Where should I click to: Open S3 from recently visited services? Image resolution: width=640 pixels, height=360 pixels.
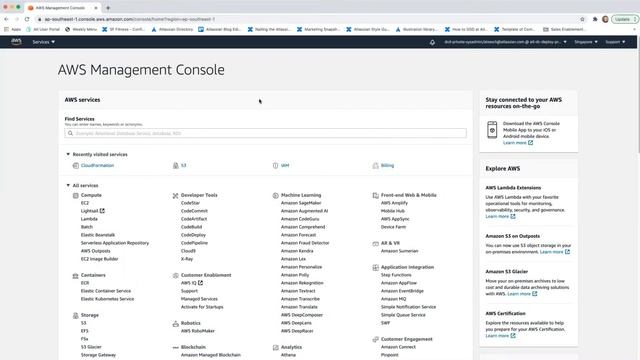point(183,165)
